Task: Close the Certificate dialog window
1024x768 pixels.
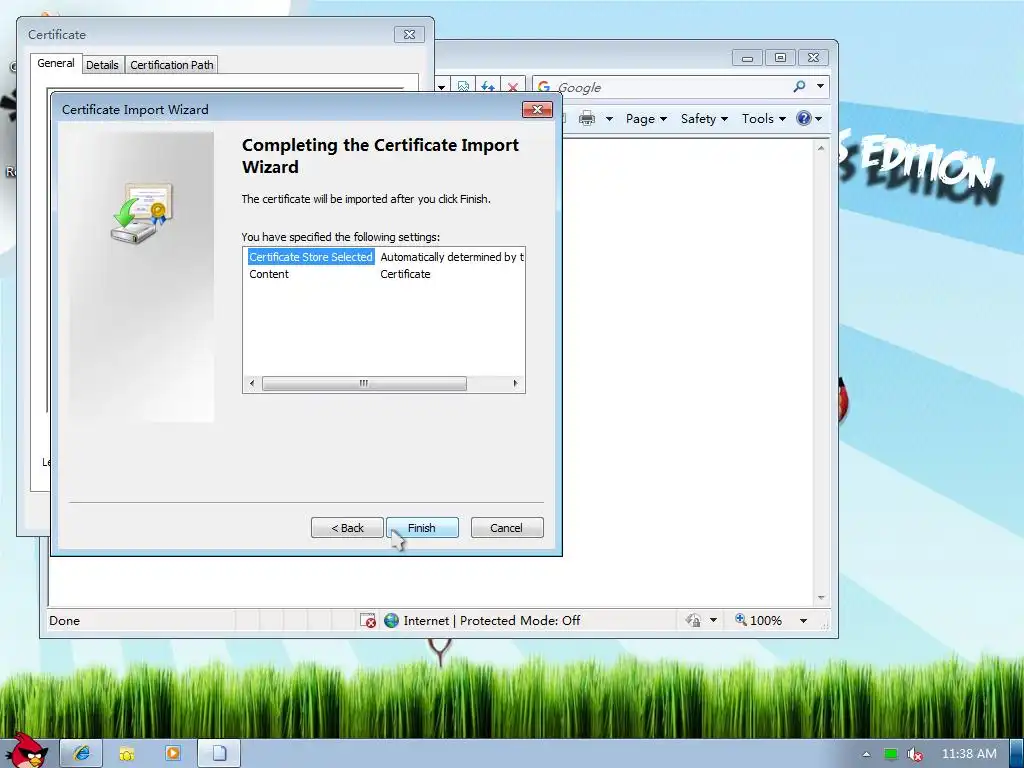Action: coord(409,35)
